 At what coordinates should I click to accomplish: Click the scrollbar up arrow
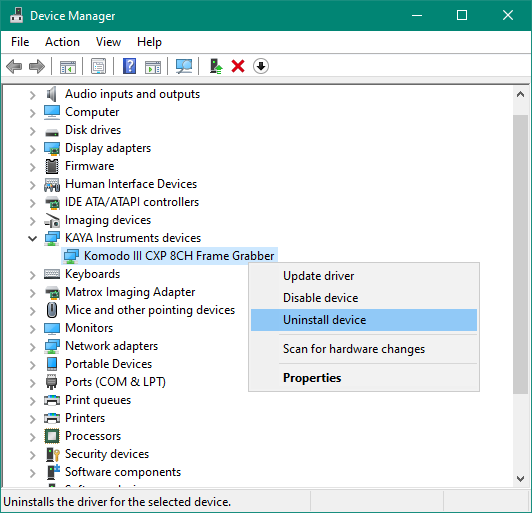pos(520,94)
